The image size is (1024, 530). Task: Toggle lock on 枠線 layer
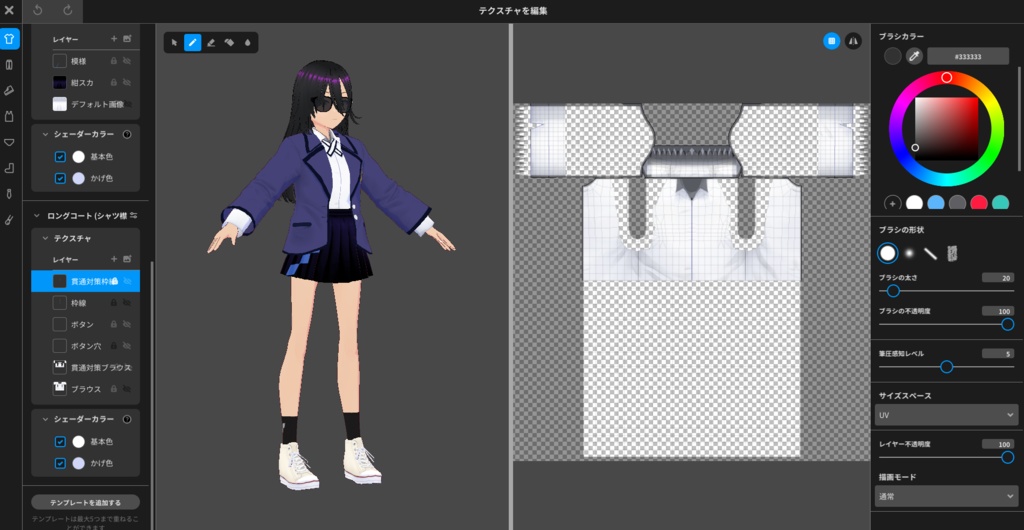point(114,303)
